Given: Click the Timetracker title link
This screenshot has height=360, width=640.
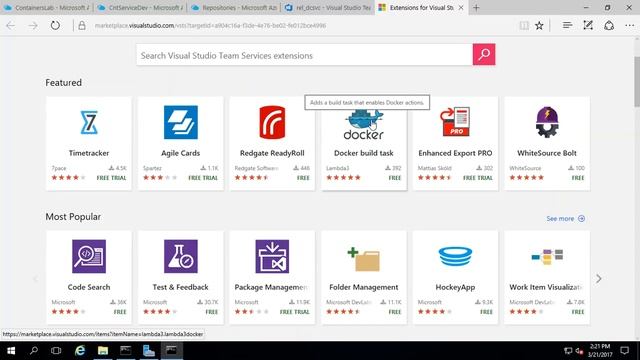Looking at the screenshot, I should click(x=89, y=153).
